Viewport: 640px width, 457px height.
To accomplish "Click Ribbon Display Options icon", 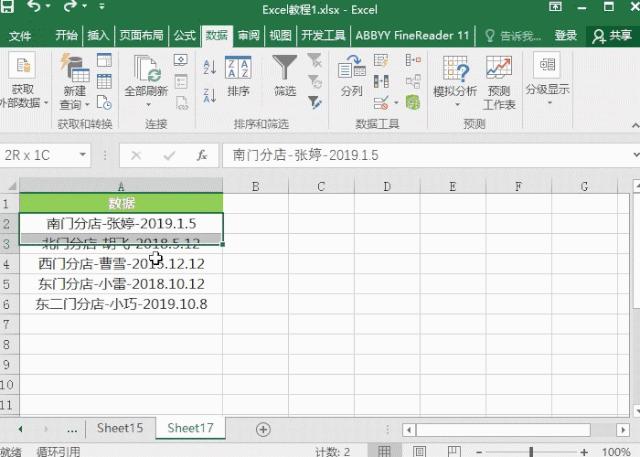I will coord(555,6).
